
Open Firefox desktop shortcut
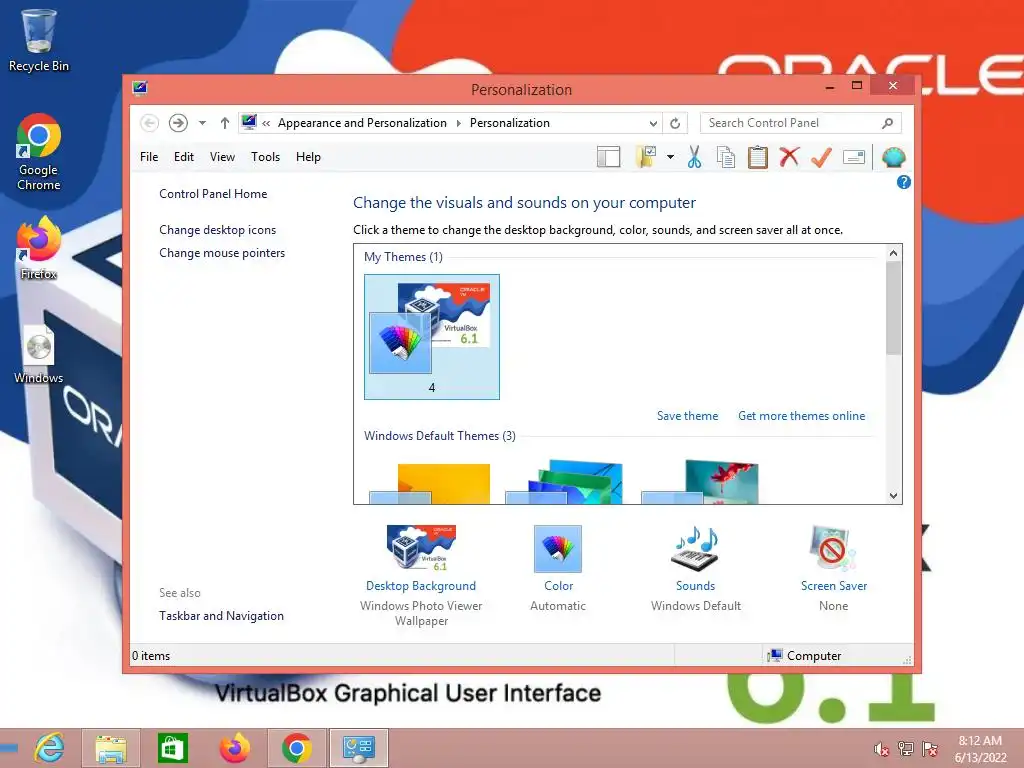[39, 248]
